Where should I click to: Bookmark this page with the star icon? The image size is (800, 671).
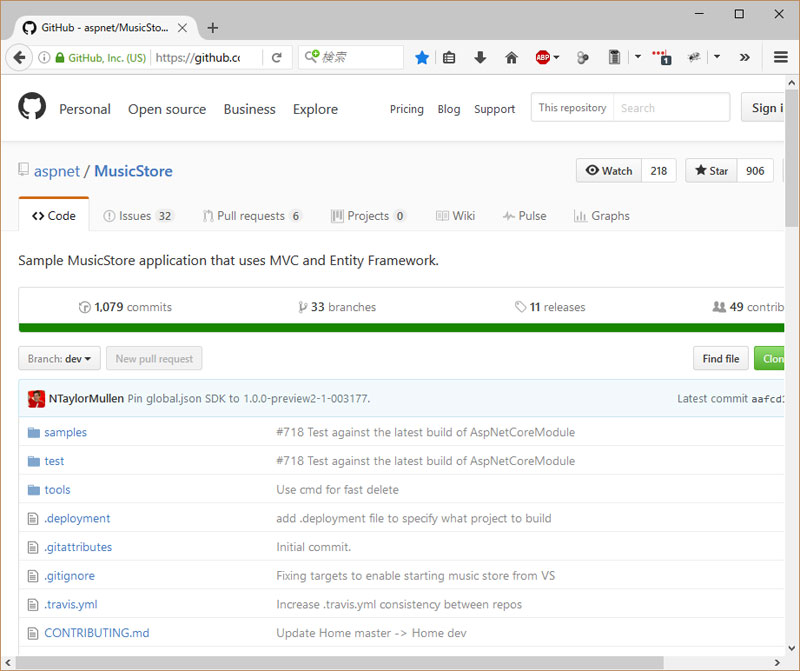tap(422, 58)
